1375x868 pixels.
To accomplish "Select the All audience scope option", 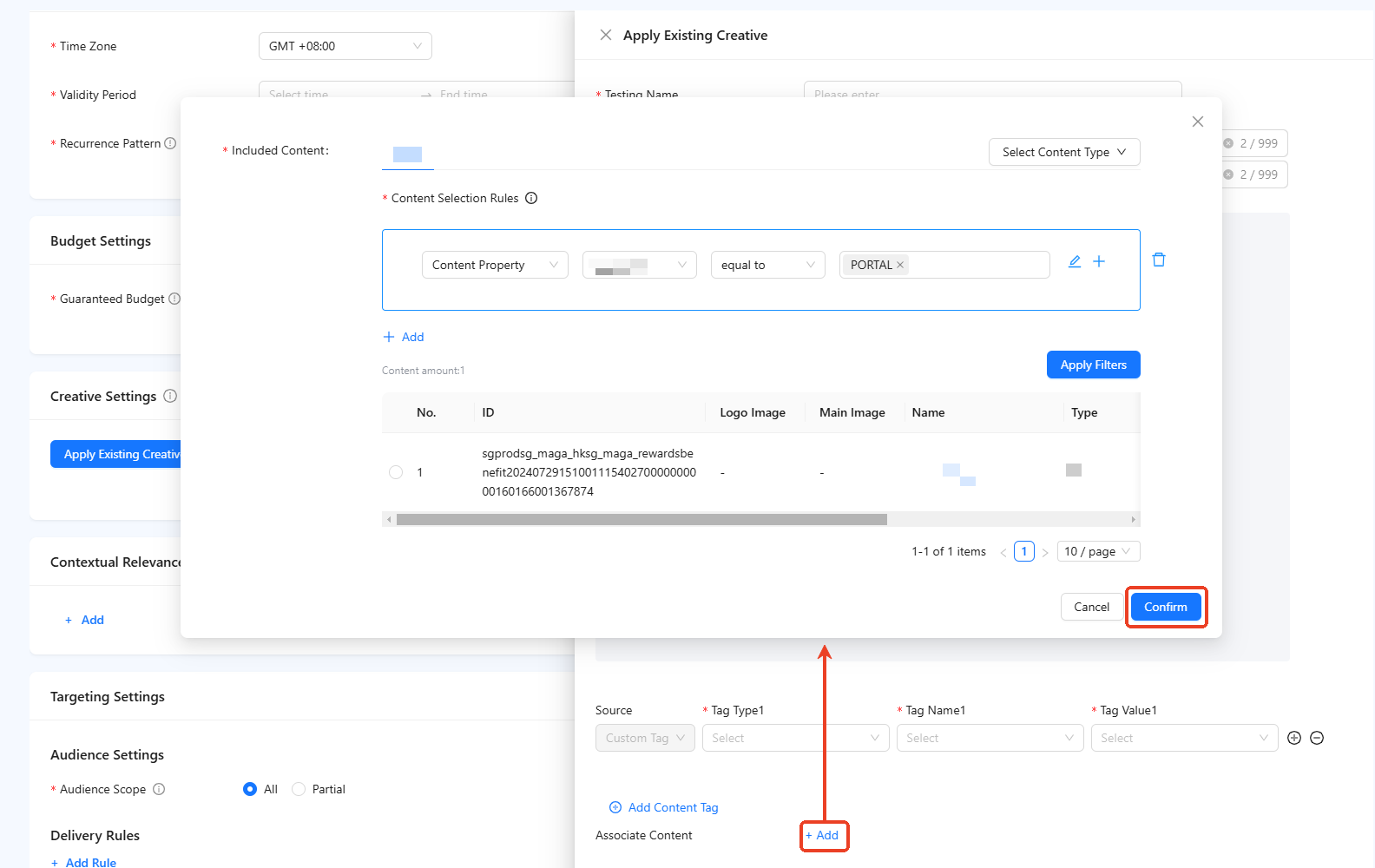I will pos(250,789).
